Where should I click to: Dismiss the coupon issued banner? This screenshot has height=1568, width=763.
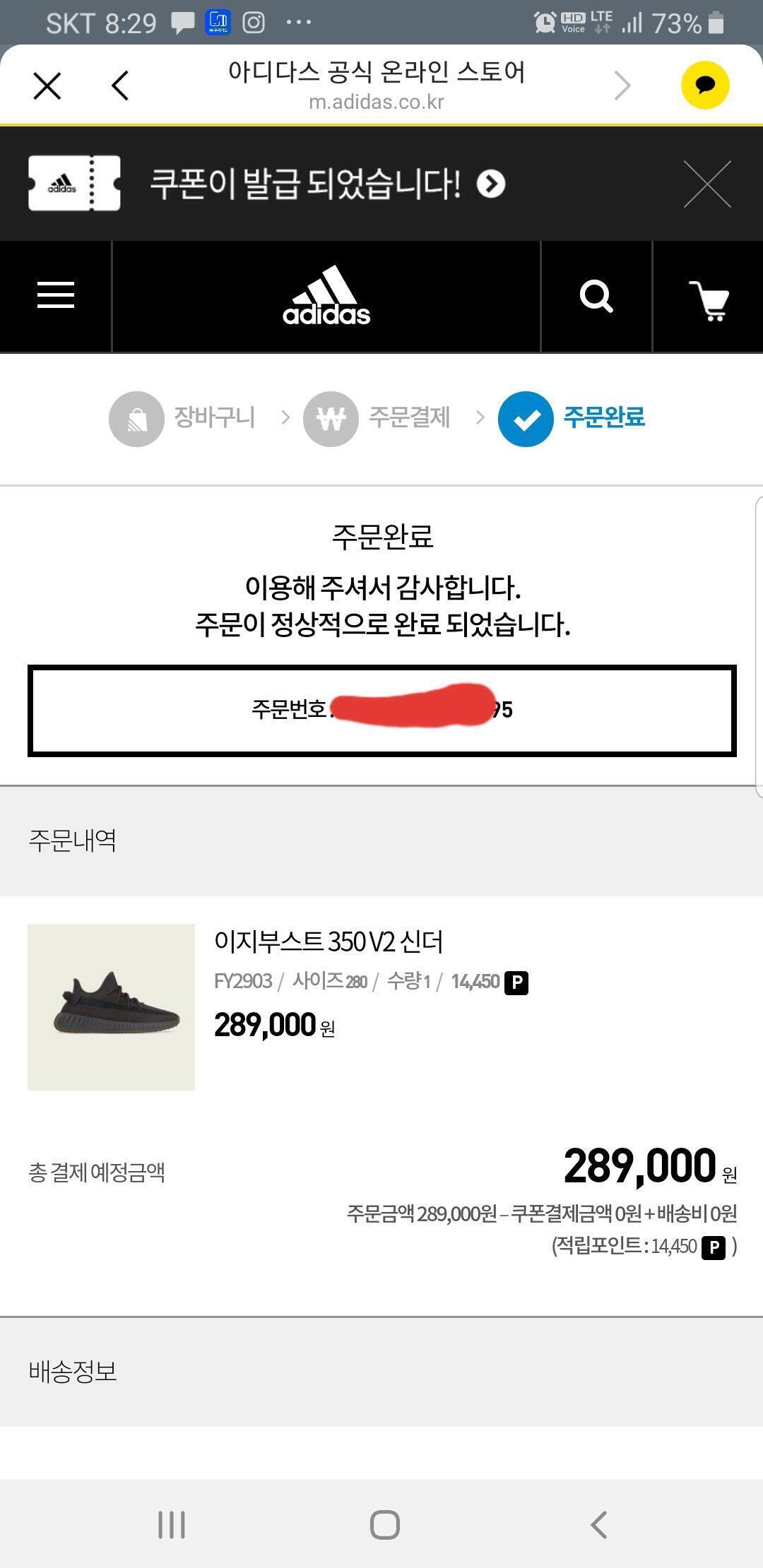click(707, 184)
